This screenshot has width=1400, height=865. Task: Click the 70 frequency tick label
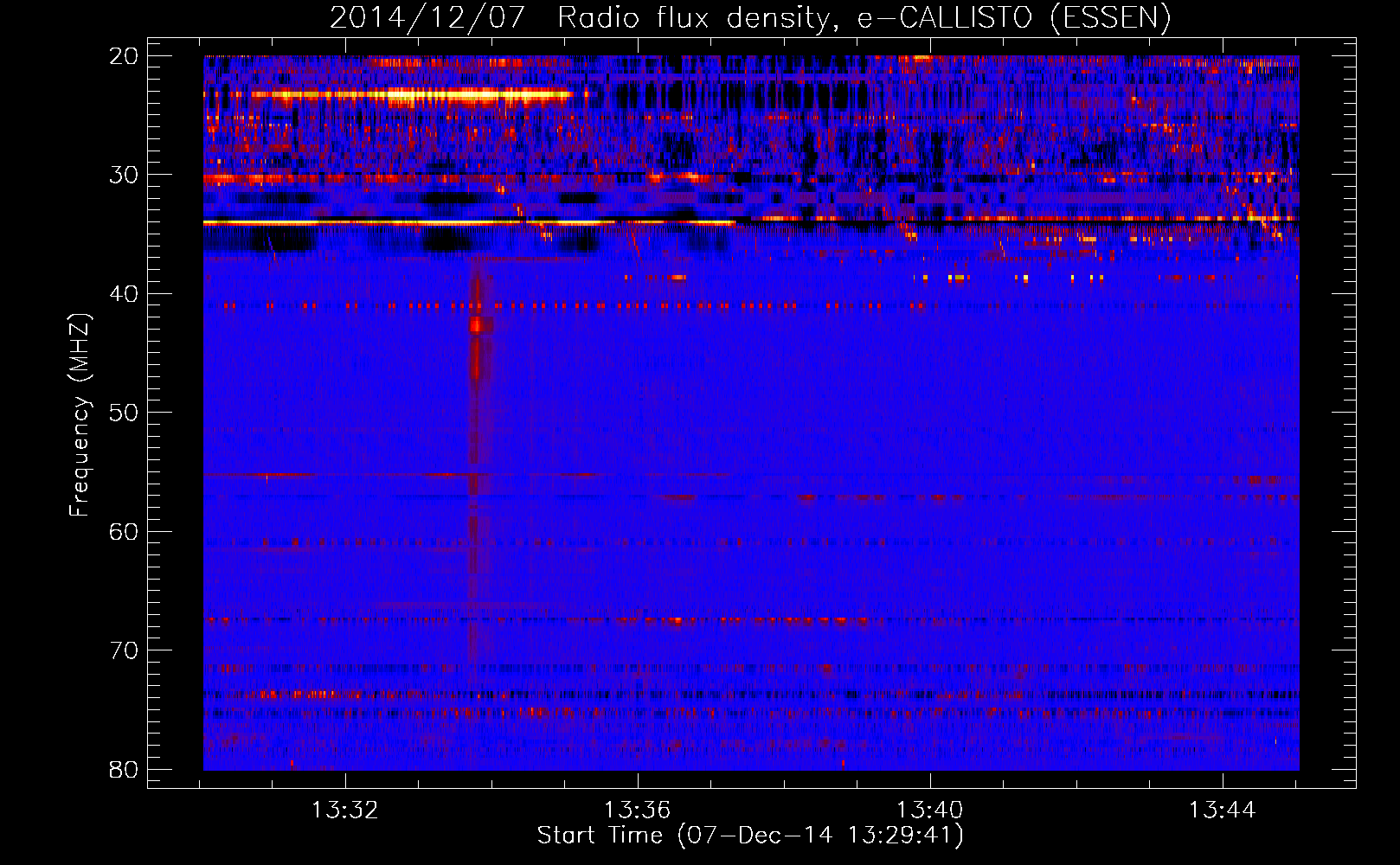coord(124,650)
